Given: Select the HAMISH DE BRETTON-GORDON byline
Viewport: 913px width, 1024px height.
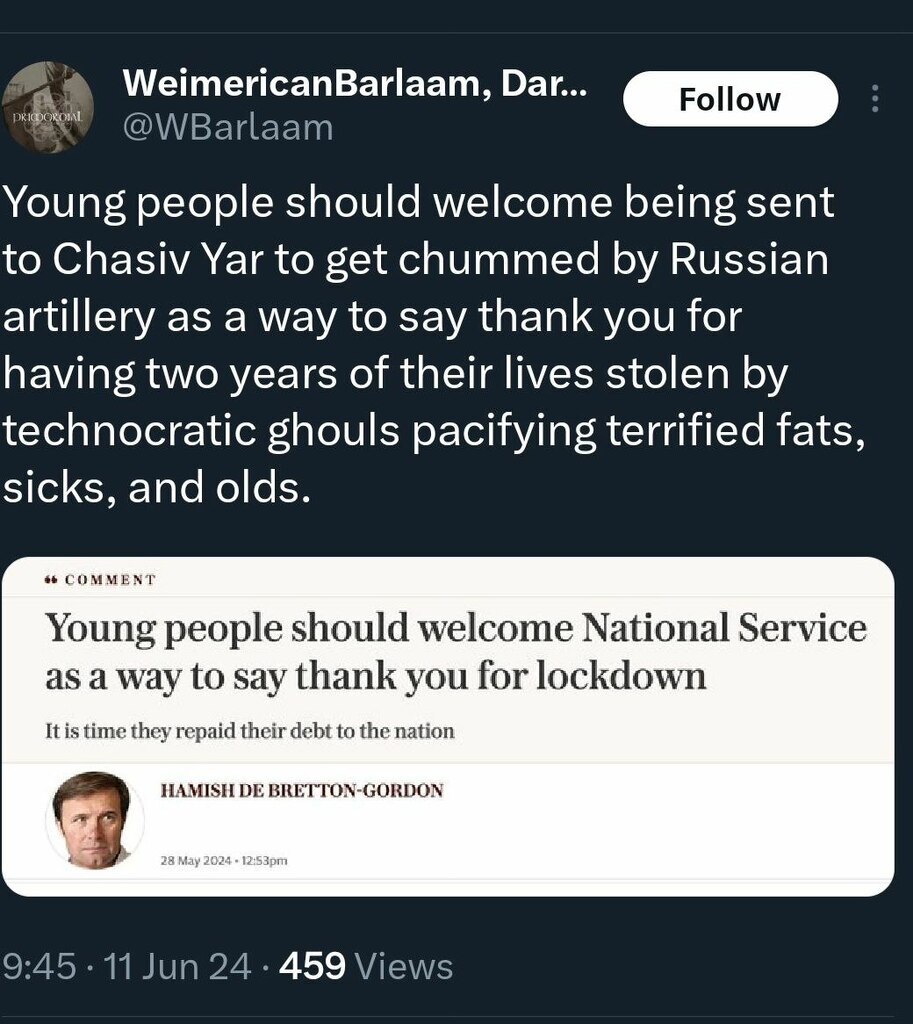Looking at the screenshot, I should [301, 791].
